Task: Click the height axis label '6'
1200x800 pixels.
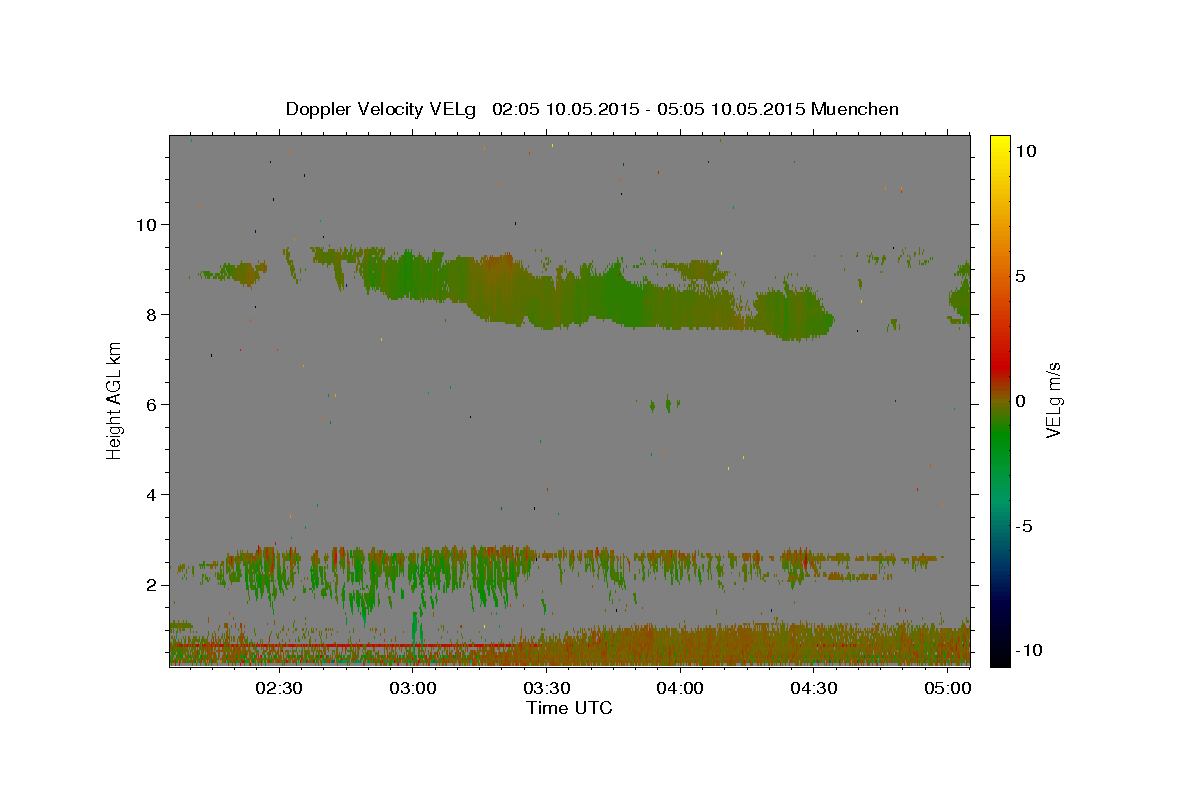Action: [152, 404]
